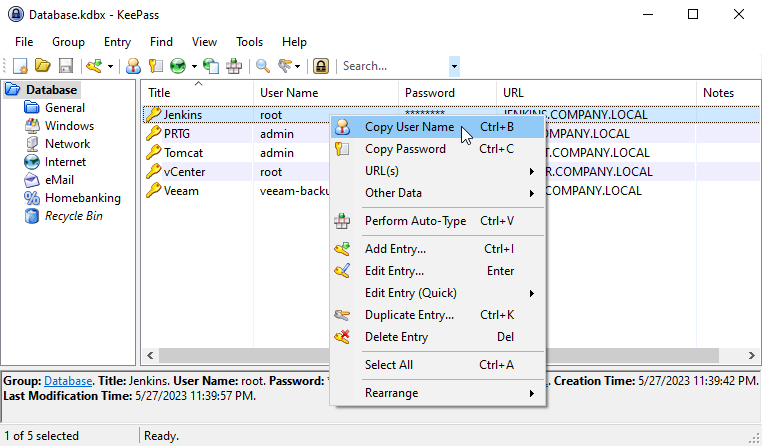The width and height of the screenshot is (762, 446).
Task: Click the Show Entries toolbar icon
Action: coord(285,66)
